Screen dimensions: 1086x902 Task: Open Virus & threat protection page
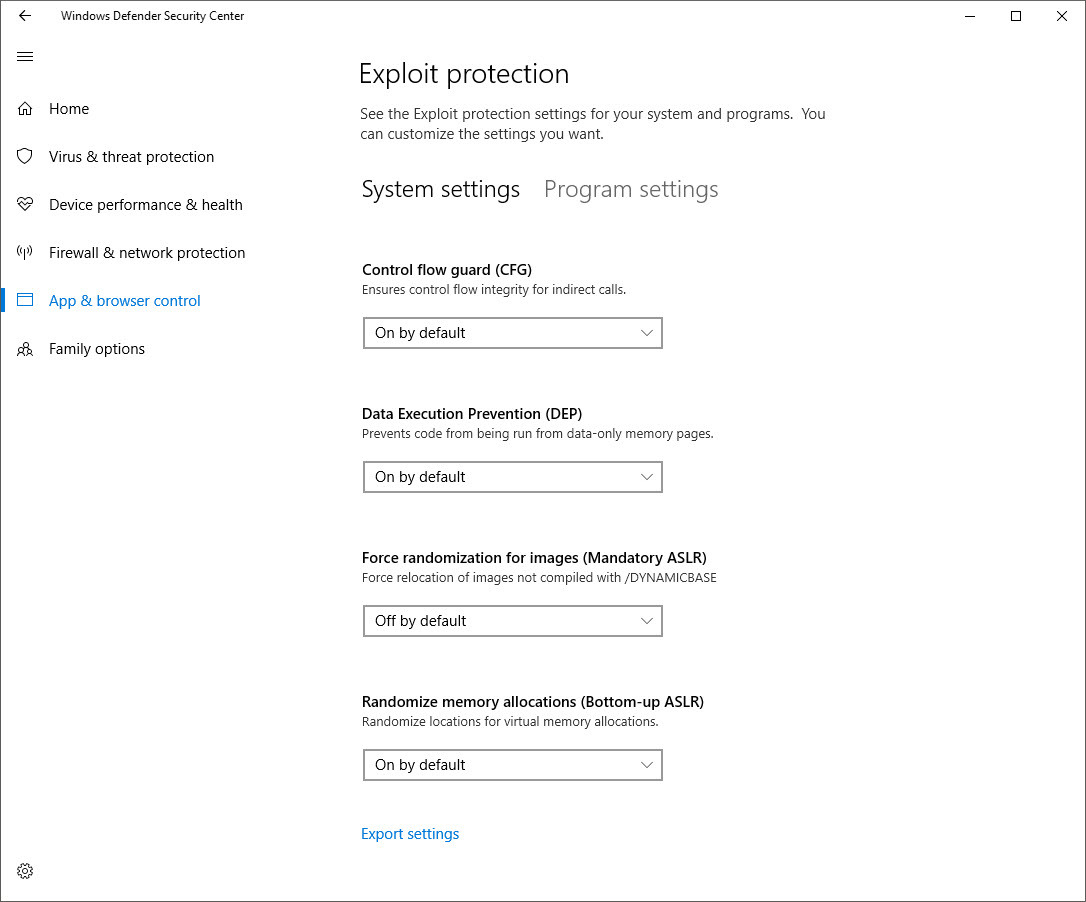pyautogui.click(x=131, y=157)
